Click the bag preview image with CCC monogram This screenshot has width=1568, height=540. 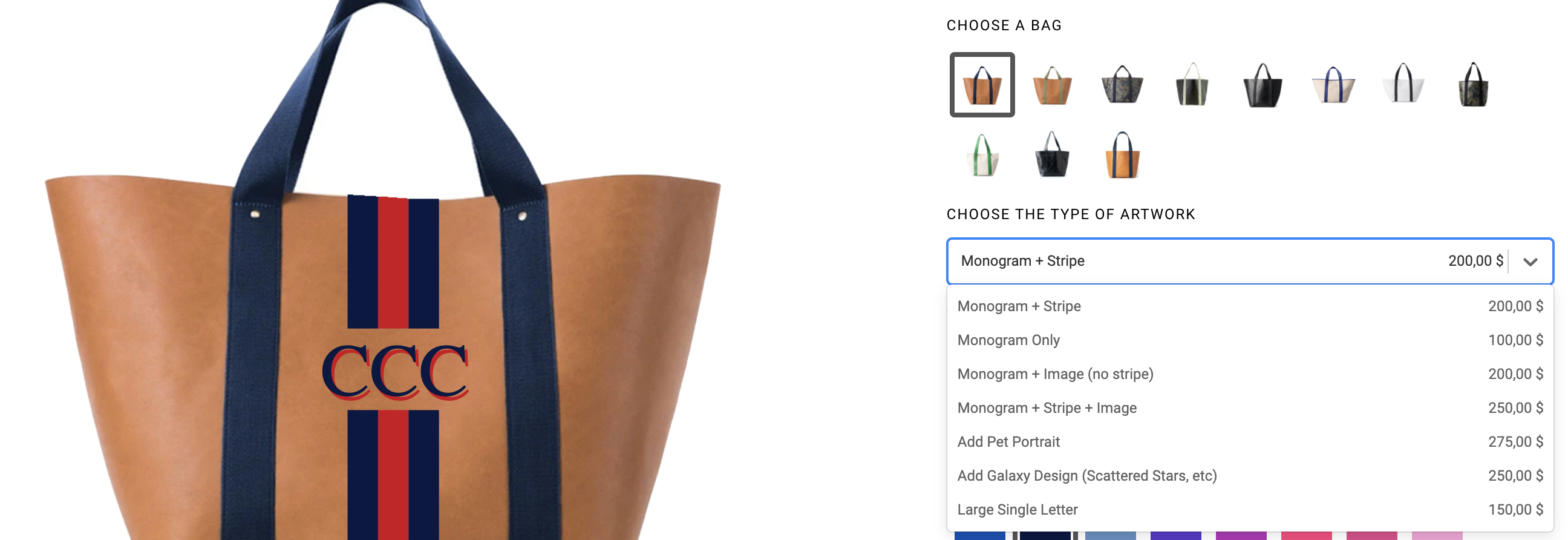coord(384,270)
